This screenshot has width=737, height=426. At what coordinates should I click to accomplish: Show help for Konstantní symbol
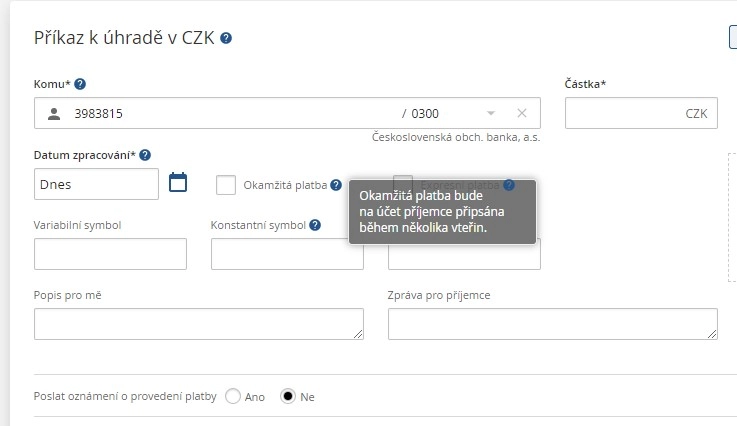tap(315, 225)
